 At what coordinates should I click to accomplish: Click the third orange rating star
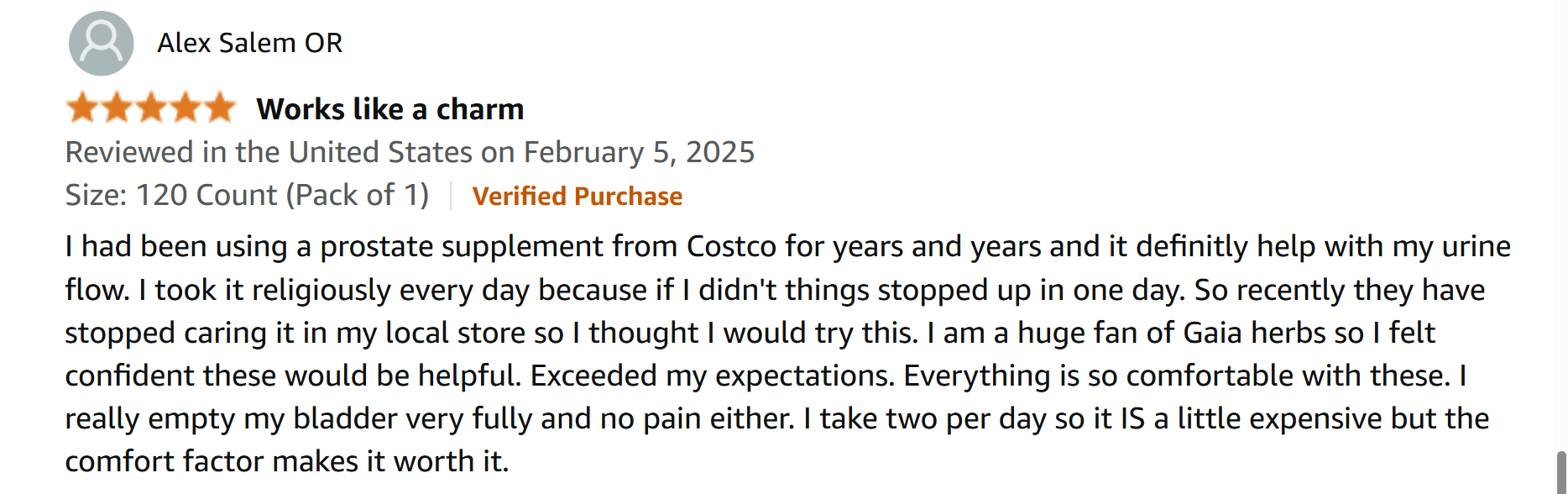(x=151, y=108)
